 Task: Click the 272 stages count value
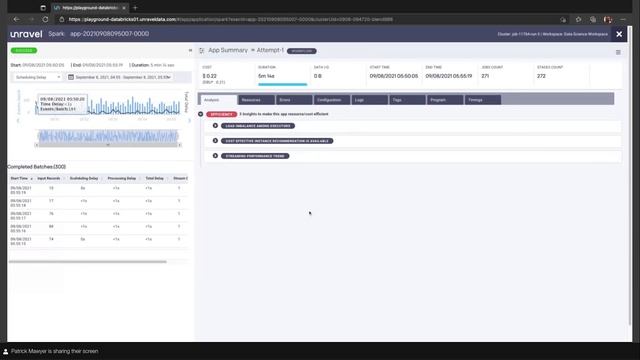541,76
